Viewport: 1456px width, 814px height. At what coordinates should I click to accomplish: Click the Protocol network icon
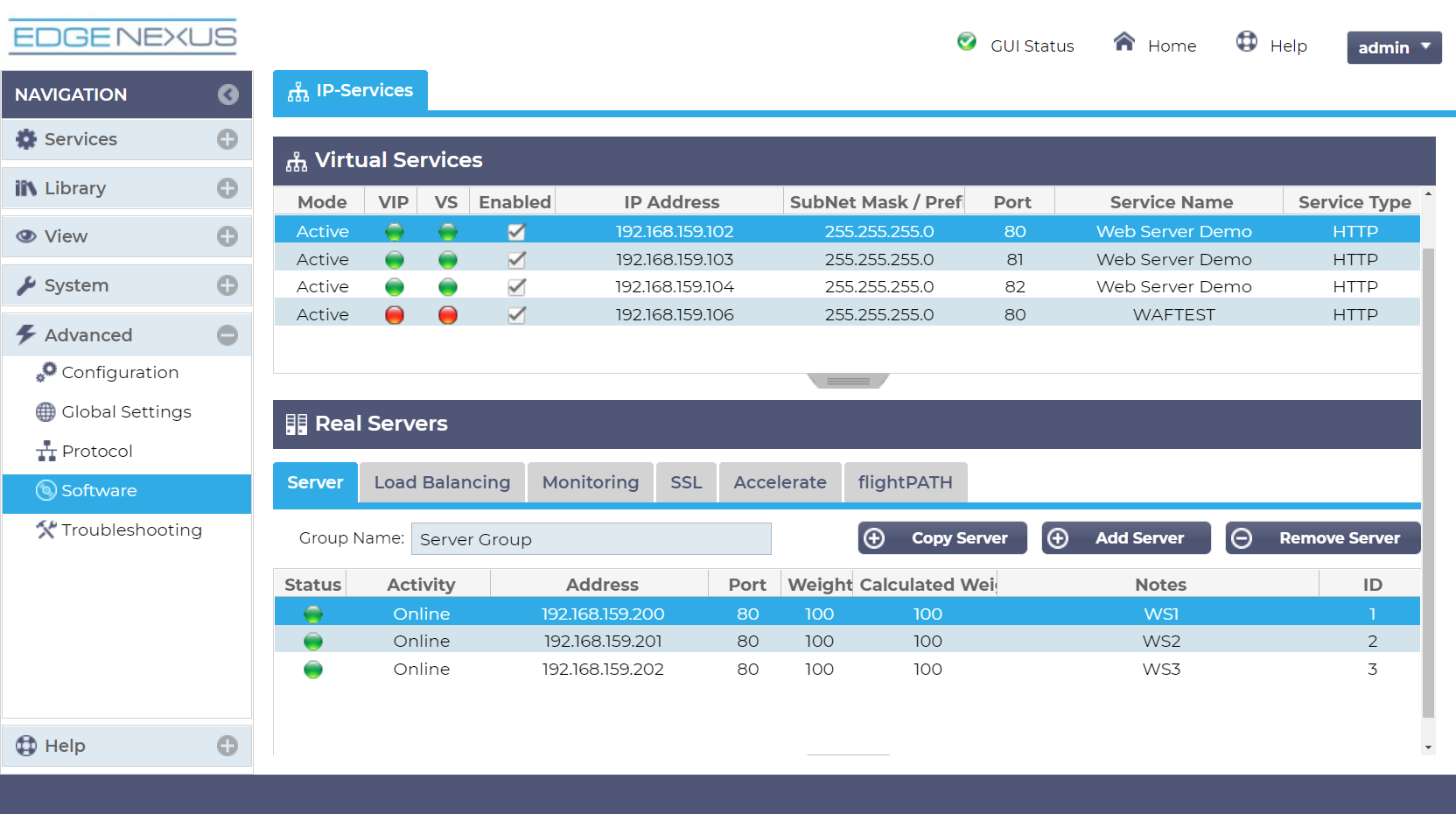point(46,451)
